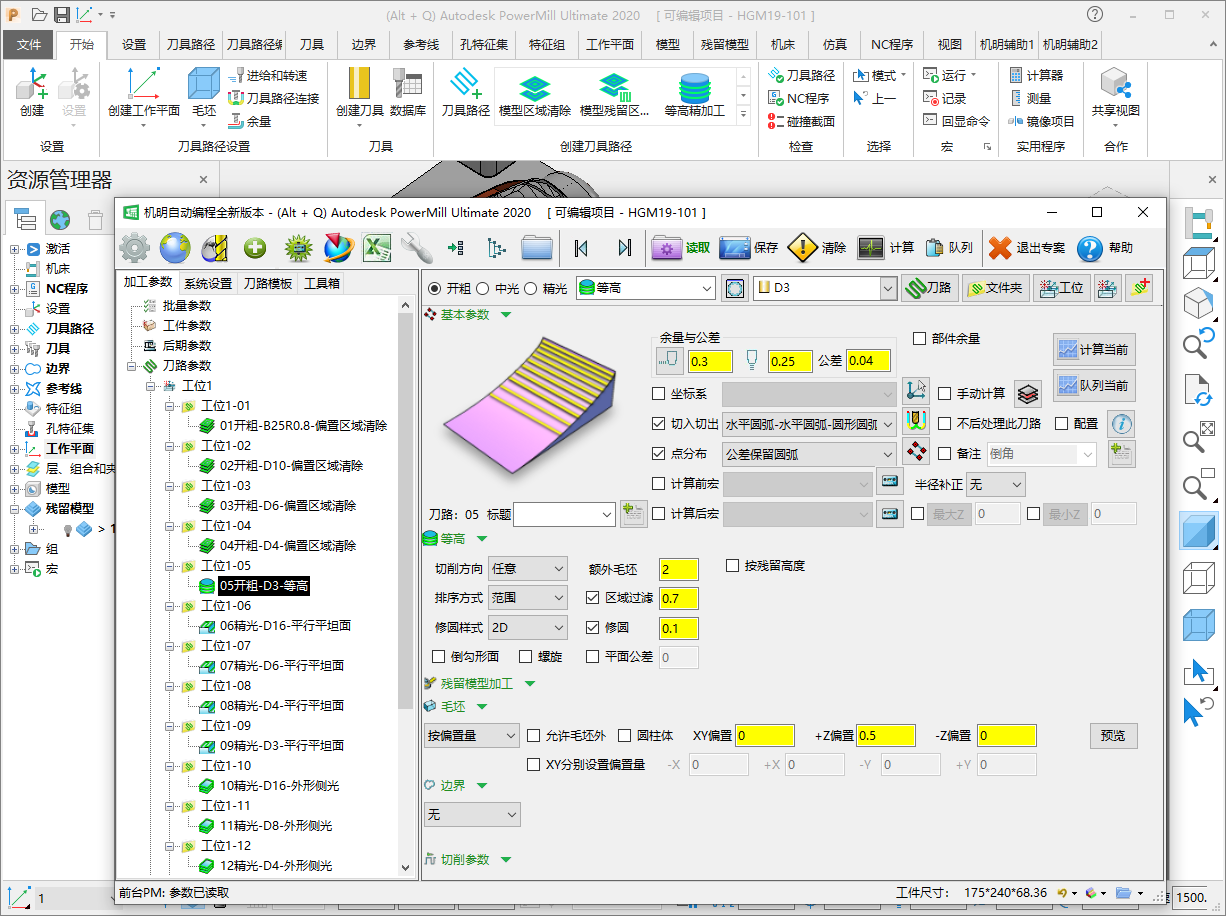Click the blue folder icon in plugin toolbar
Image resolution: width=1226 pixels, height=916 pixels.
[x=537, y=248]
